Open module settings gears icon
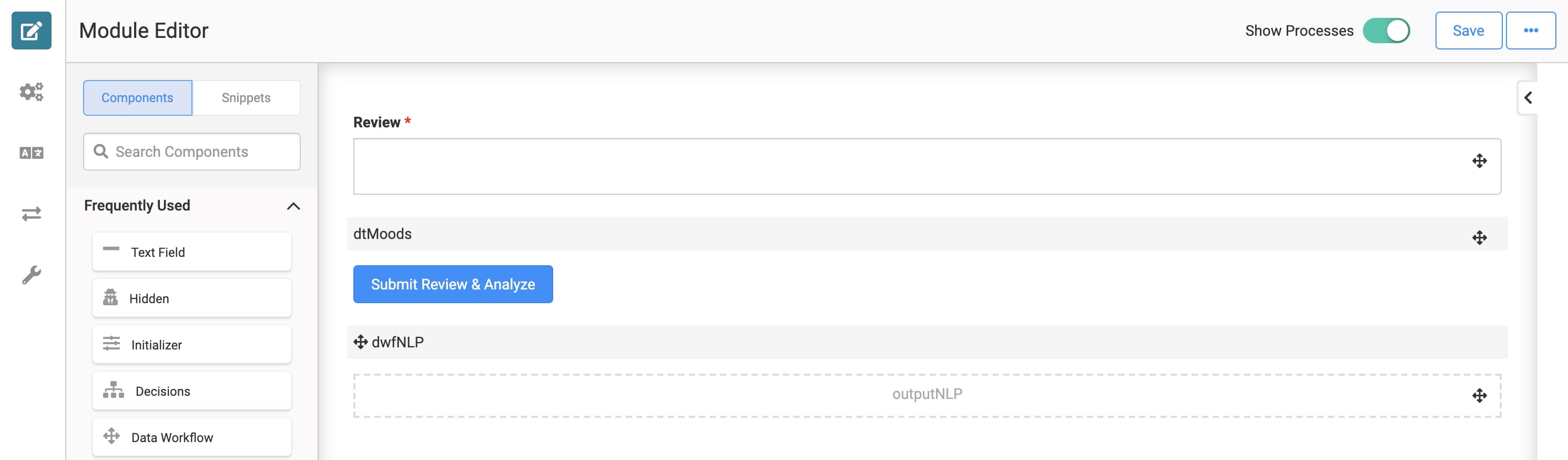The height and width of the screenshot is (460, 1568). click(x=31, y=92)
